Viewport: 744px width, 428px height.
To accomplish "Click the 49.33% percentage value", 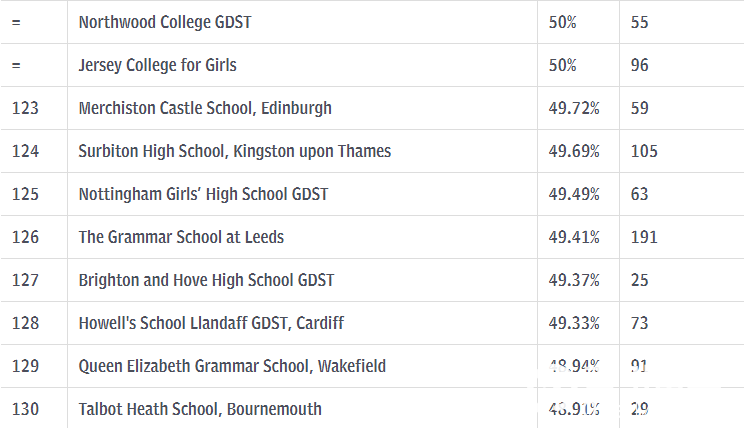I will tap(574, 323).
